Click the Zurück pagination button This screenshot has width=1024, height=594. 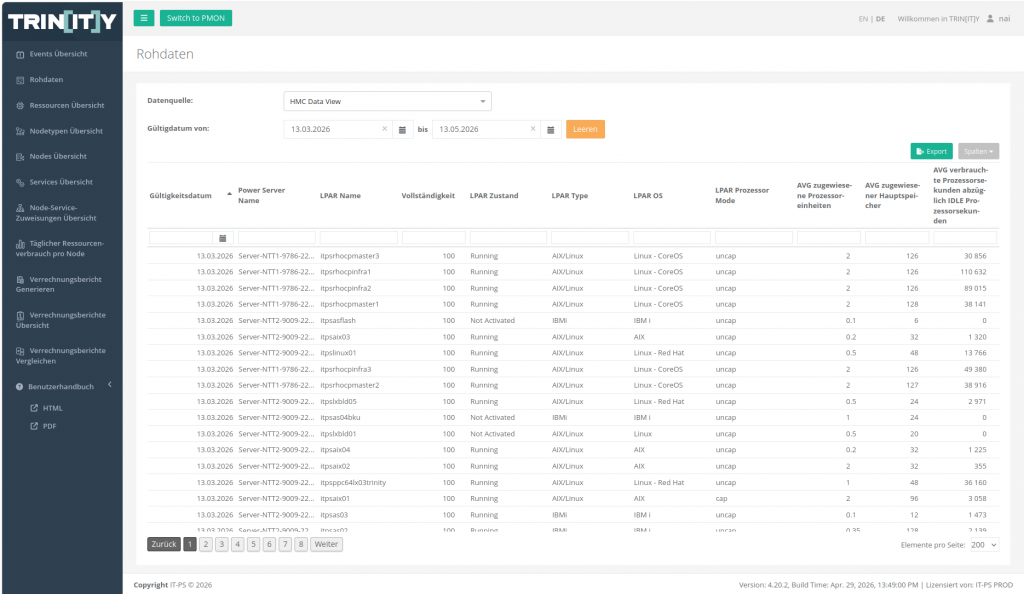[164, 544]
